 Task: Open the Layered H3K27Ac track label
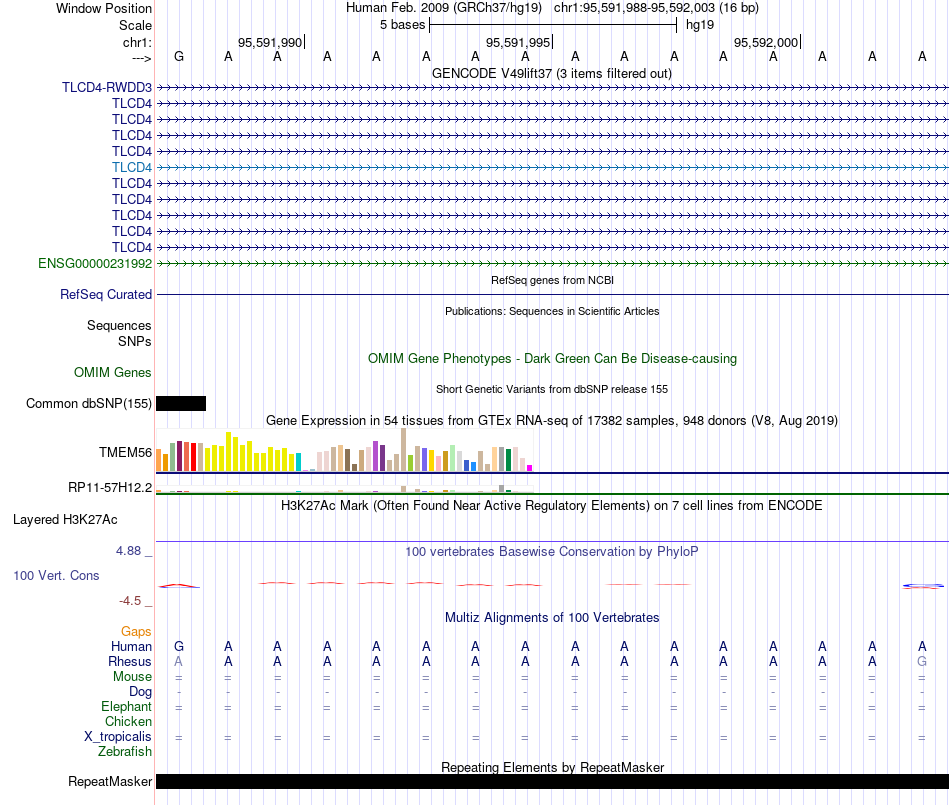click(65, 520)
